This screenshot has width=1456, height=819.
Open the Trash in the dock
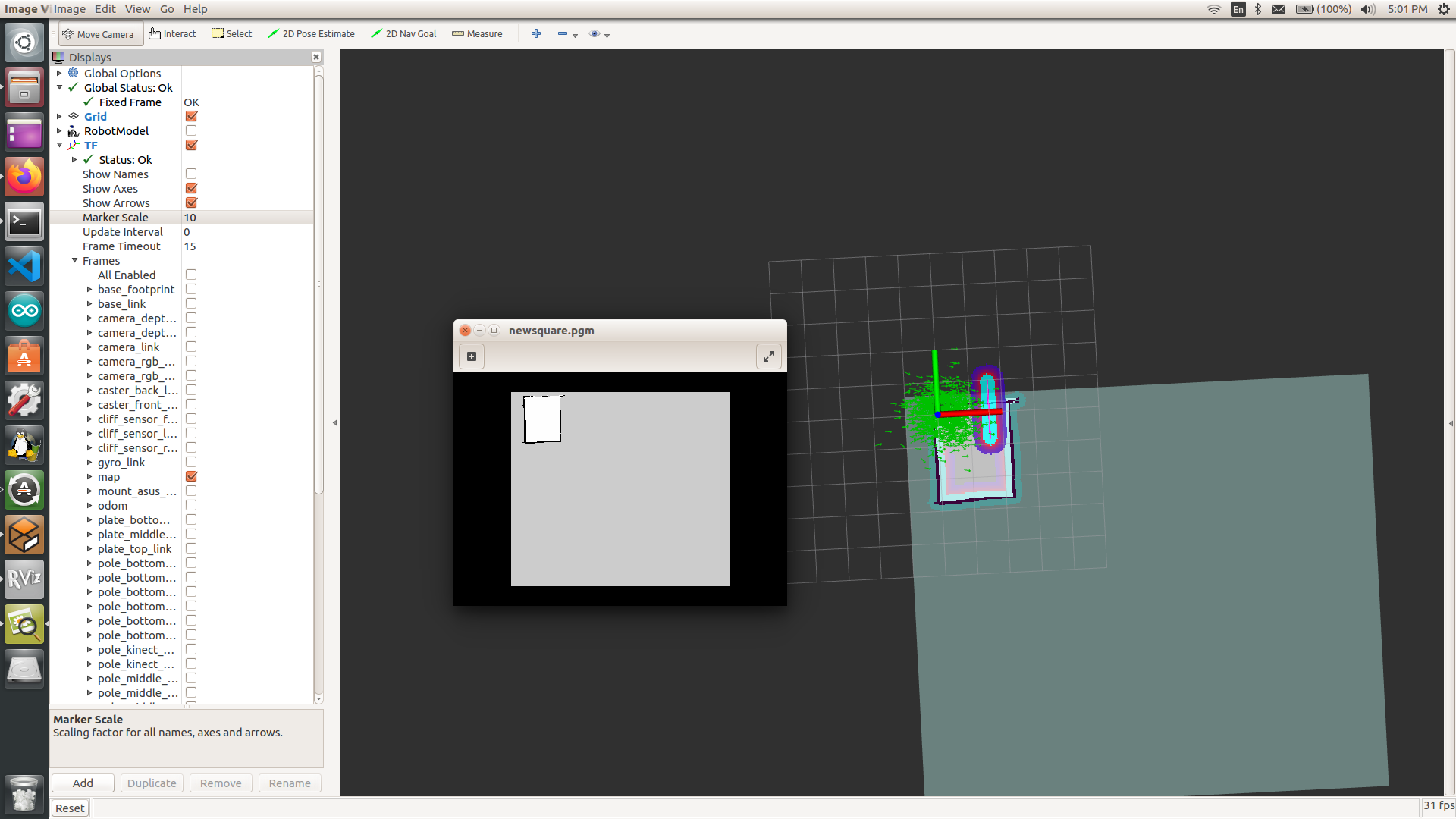24,794
